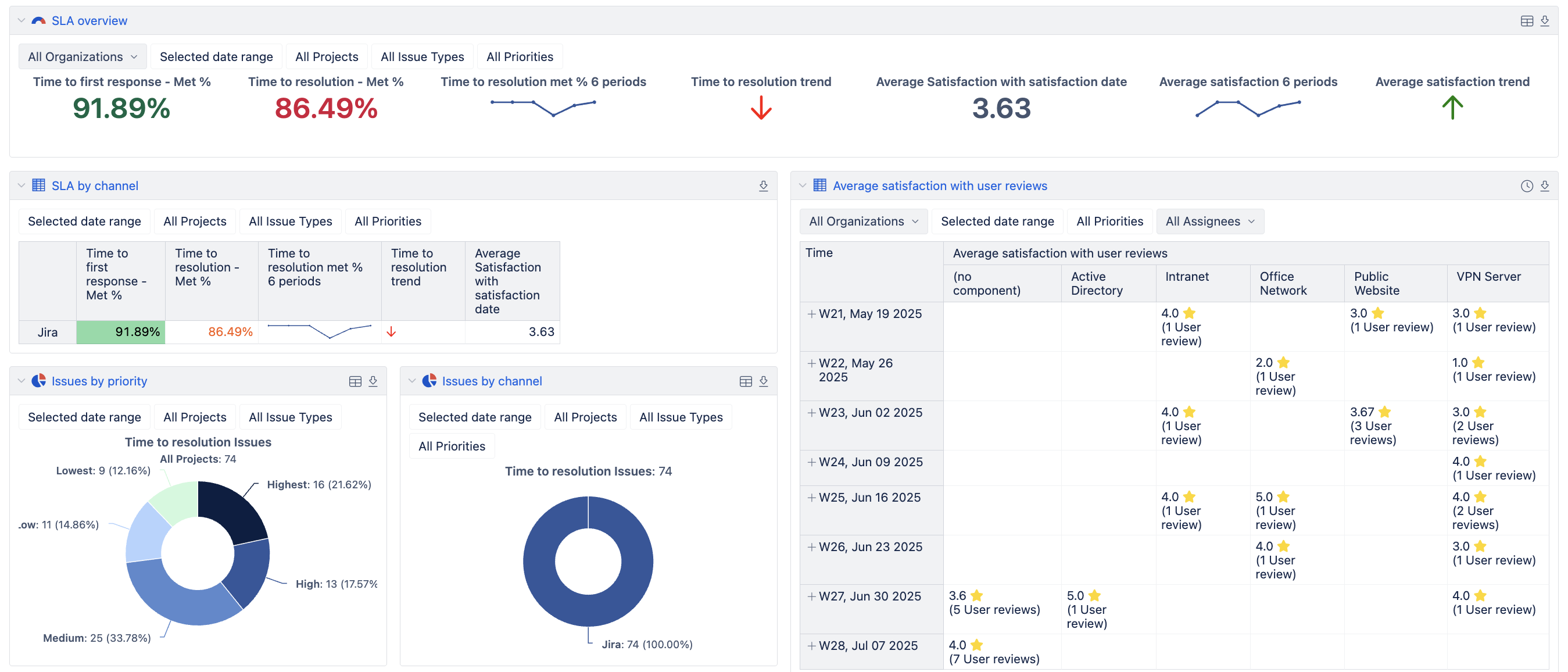This screenshot has height=672, width=1568.
Task: Click export icon in Average satisfaction panel
Action: [x=1544, y=185]
